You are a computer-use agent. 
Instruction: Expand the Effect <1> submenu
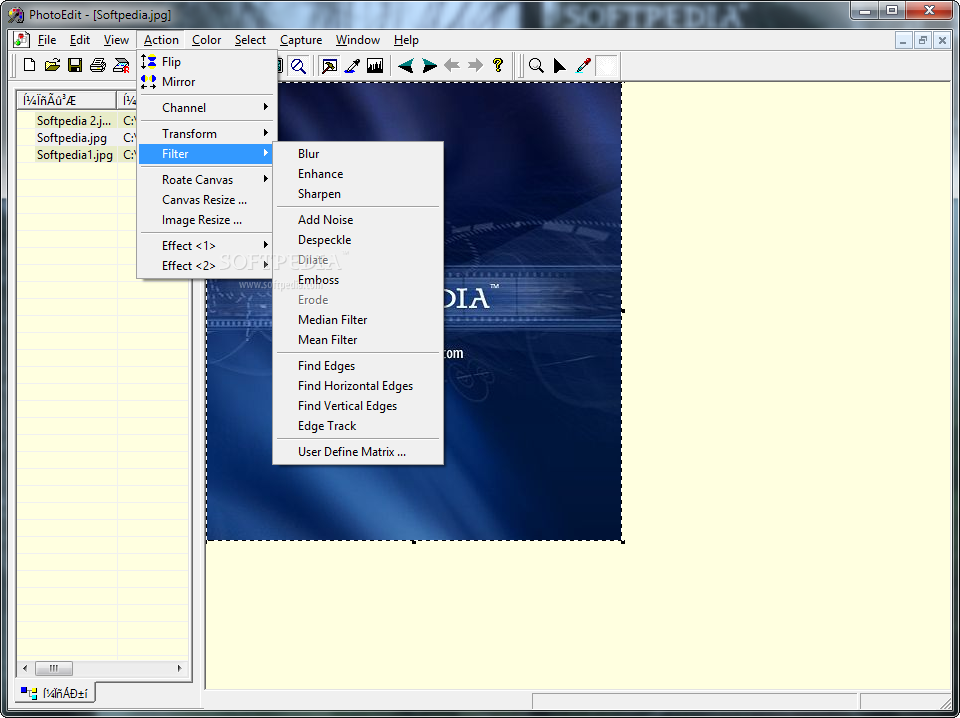tap(208, 245)
